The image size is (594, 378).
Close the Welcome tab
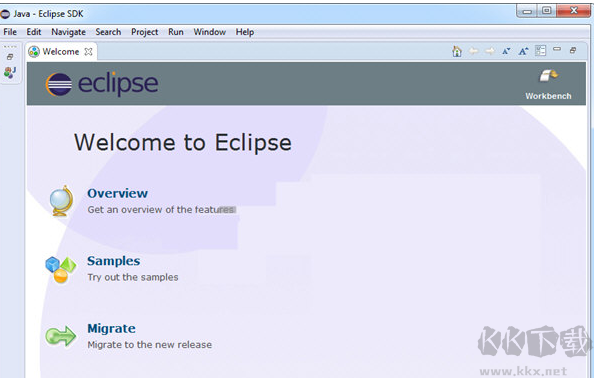pyautogui.click(x=89, y=52)
